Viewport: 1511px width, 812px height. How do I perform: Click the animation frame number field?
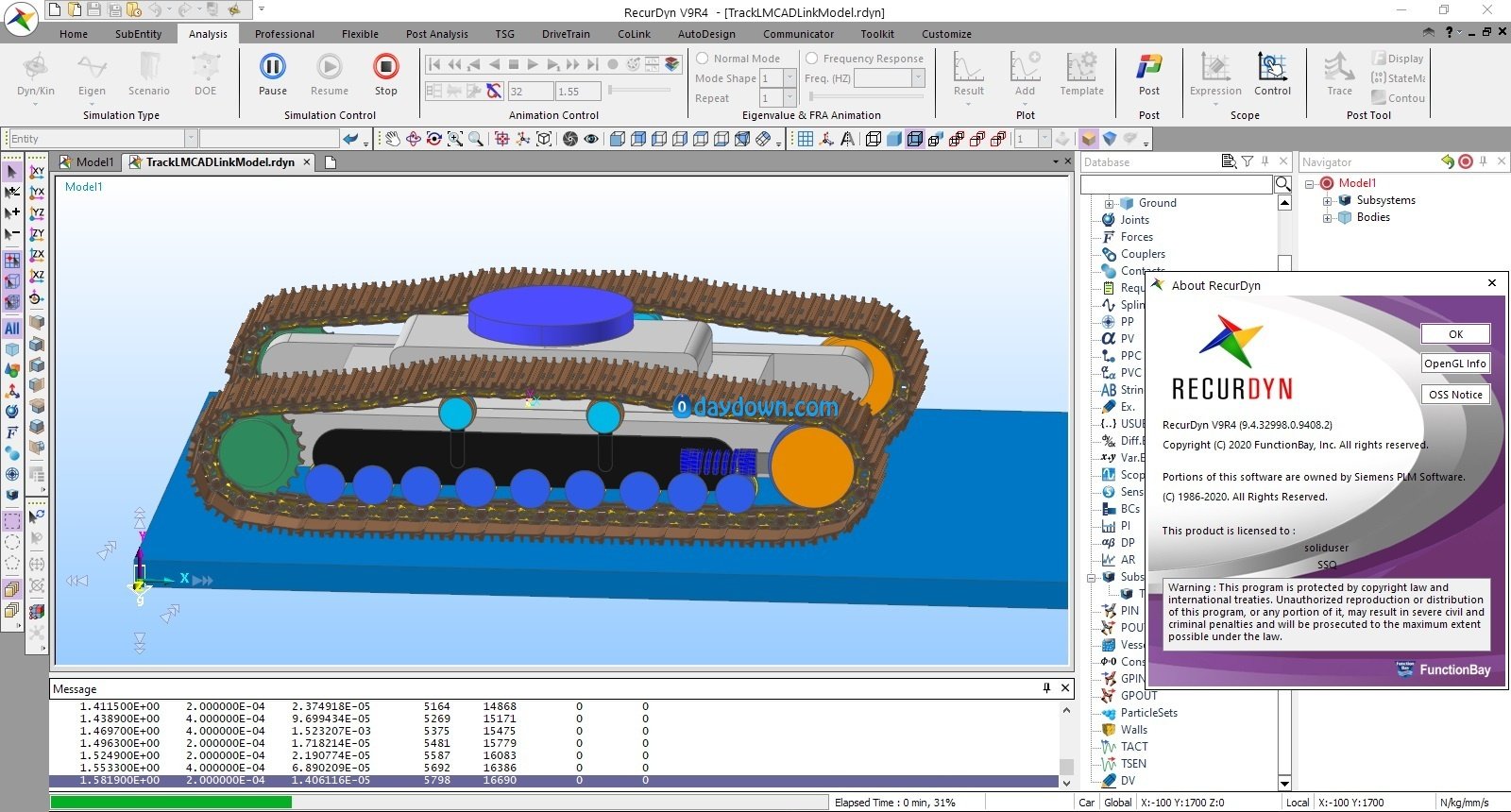tap(530, 92)
